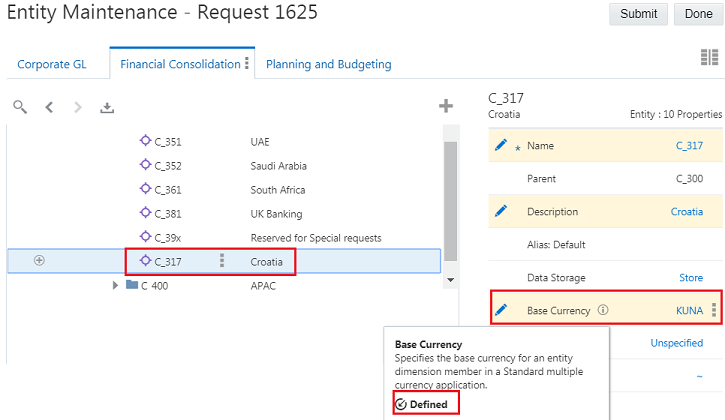Viewport: 725px width, 420px height.
Task: Switch to Planning and Budgeting tab
Action: click(328, 65)
